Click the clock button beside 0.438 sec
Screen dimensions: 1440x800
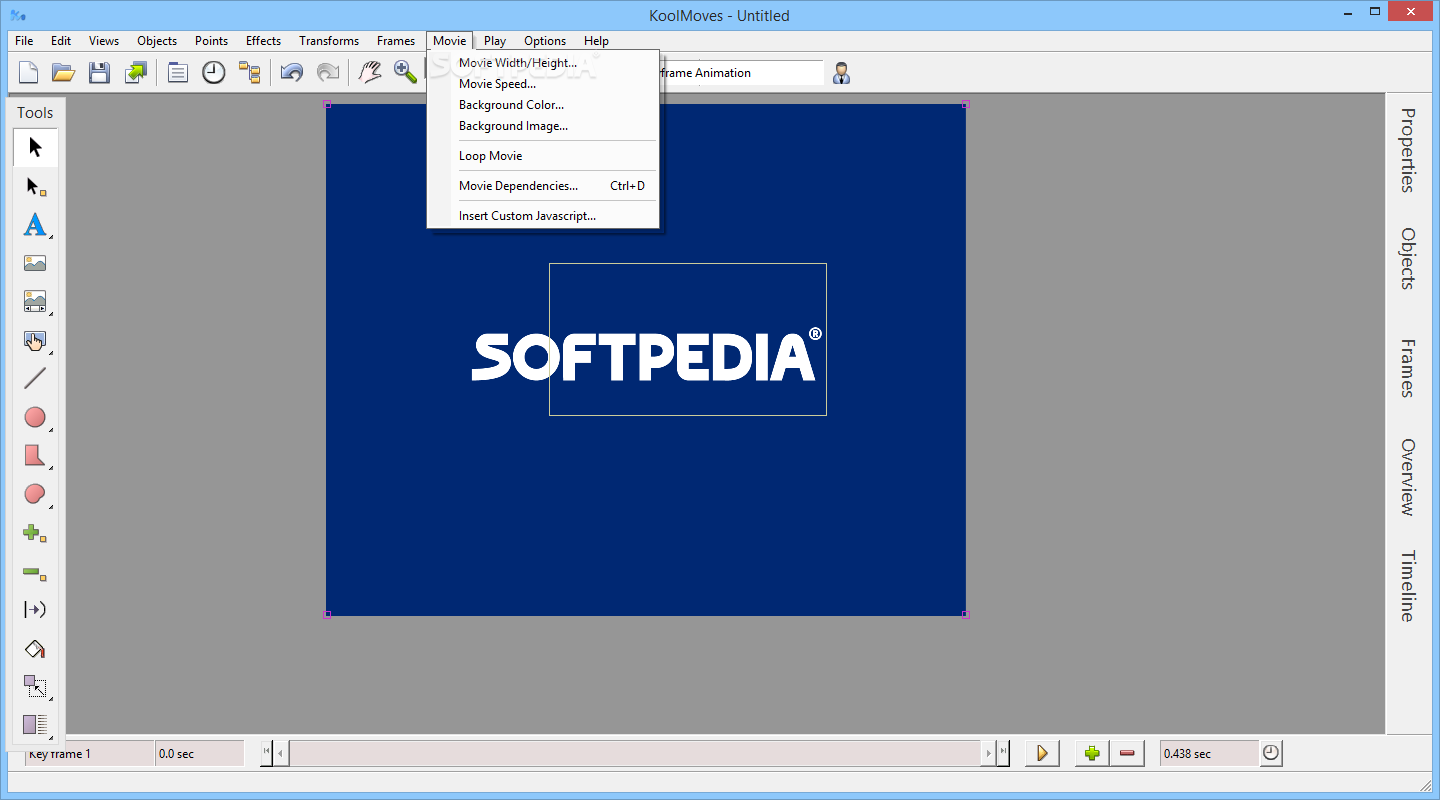pos(1271,753)
